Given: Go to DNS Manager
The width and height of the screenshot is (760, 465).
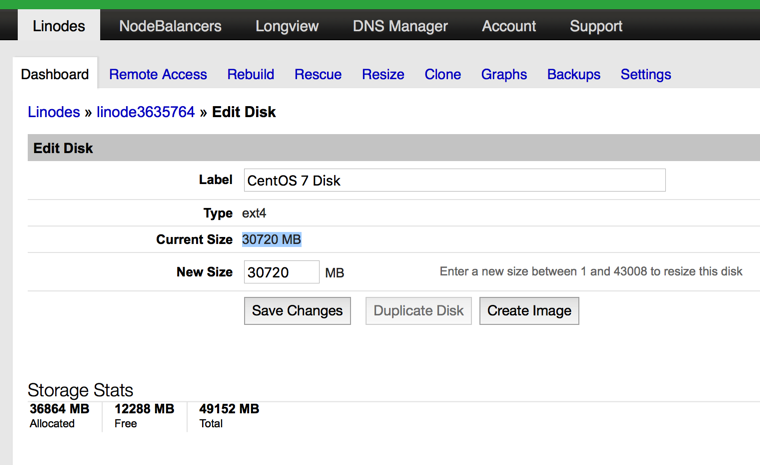Looking at the screenshot, I should tap(400, 26).
